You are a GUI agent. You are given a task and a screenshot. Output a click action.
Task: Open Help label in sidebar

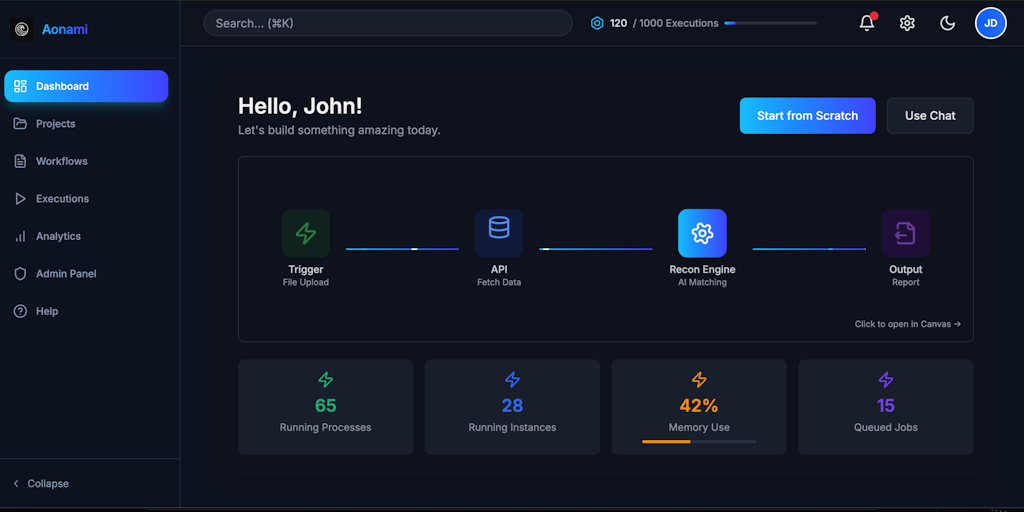(47, 312)
